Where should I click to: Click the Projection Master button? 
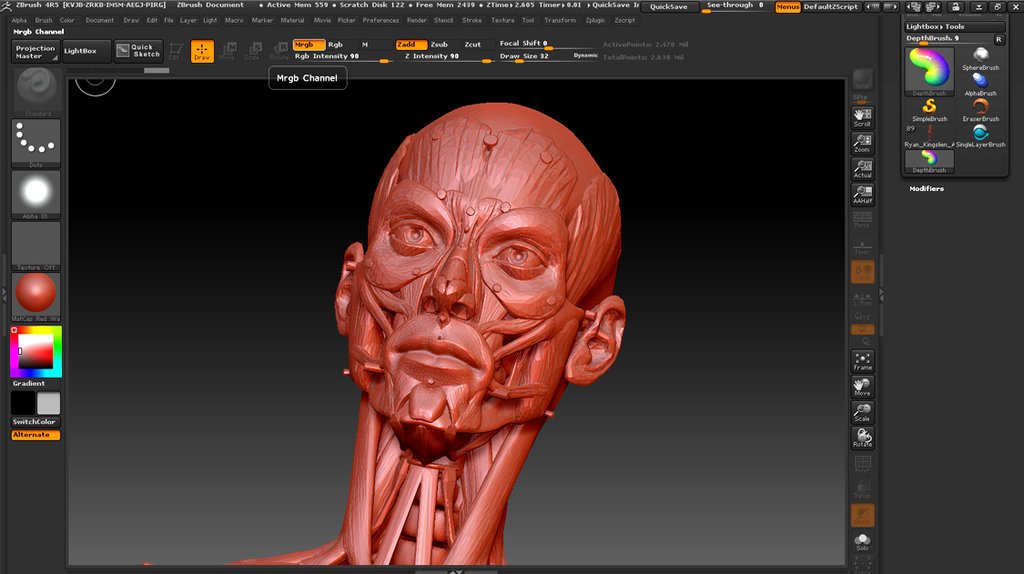(x=36, y=52)
